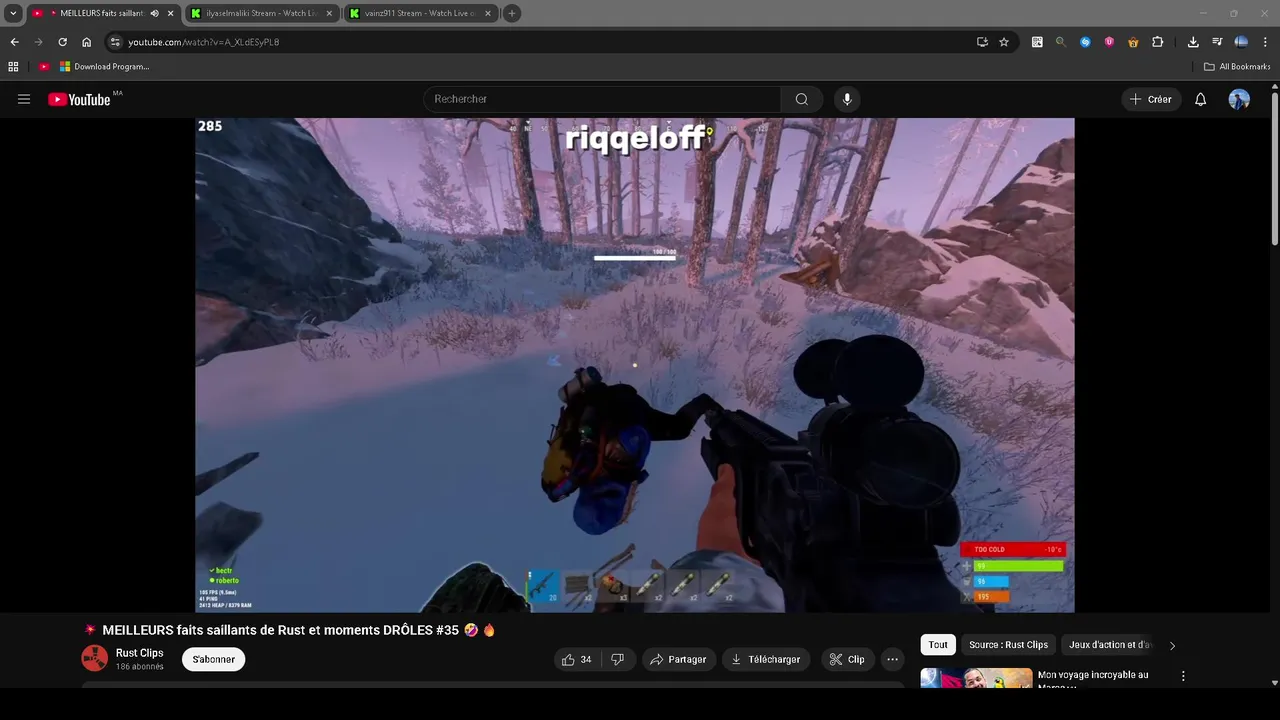The width and height of the screenshot is (1280, 720).
Task: Show the browser downloads
Action: tap(1193, 42)
